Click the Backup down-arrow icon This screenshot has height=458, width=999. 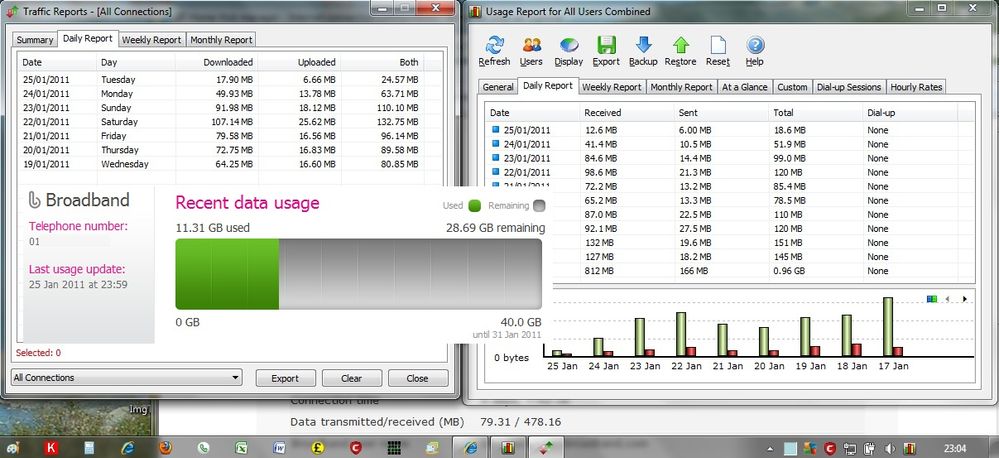(x=643, y=45)
